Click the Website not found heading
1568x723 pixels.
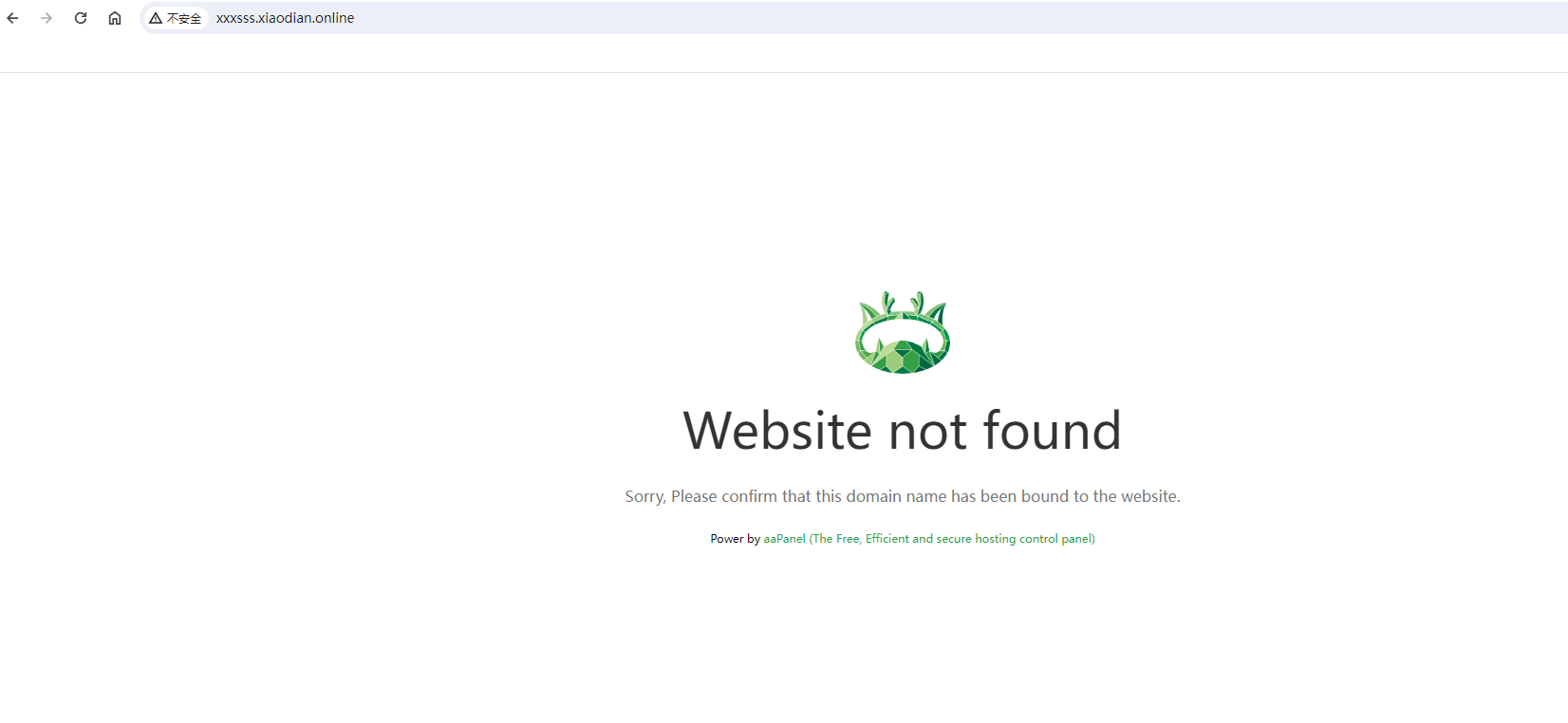point(903,430)
